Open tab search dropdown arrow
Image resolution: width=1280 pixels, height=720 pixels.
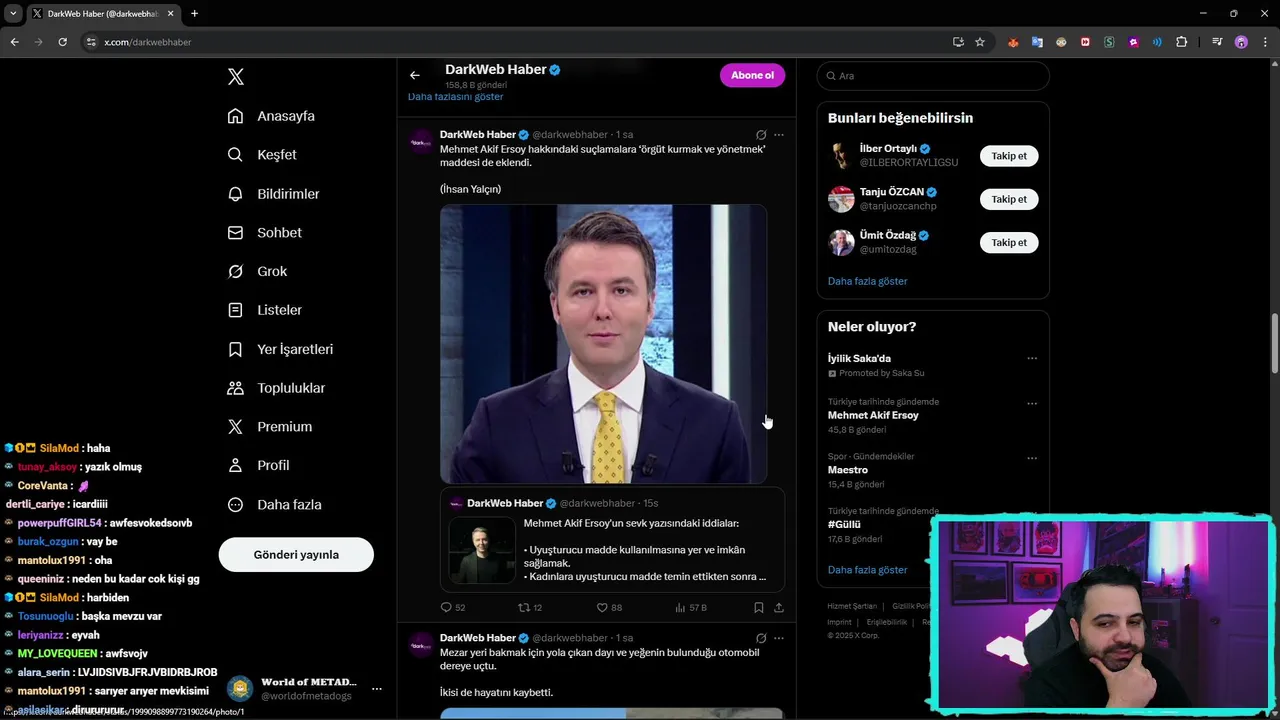[13, 14]
